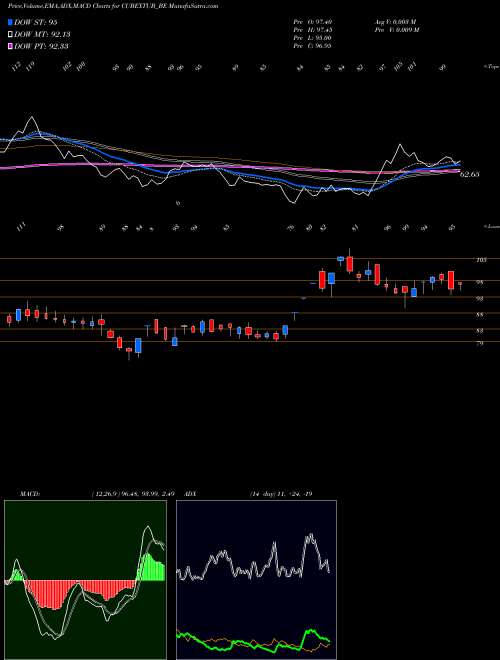
Task: Click the 'Pre H: 97.45' high value
Action: (314, 30)
